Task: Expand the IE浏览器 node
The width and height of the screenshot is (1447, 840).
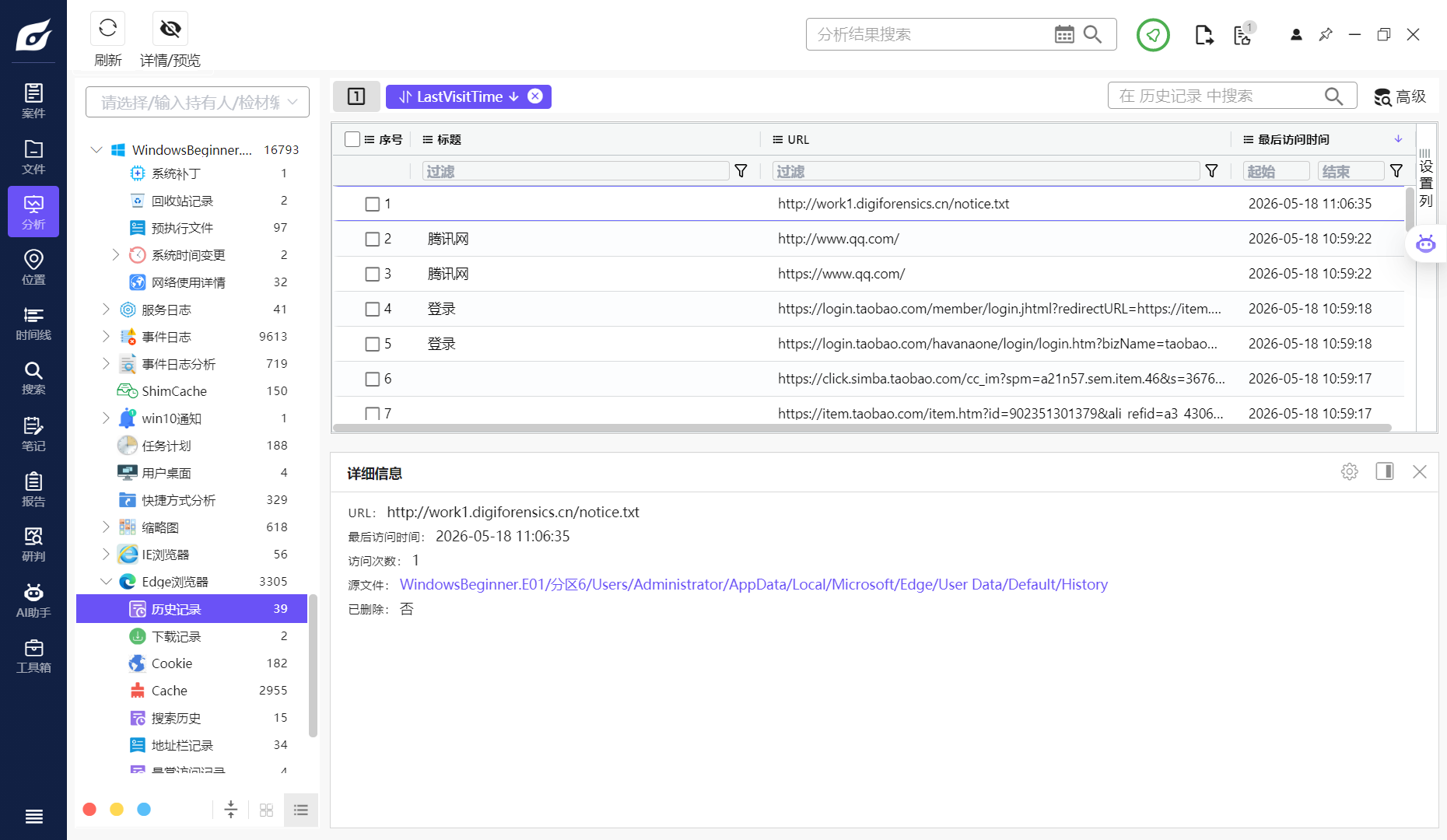Action: (x=106, y=554)
